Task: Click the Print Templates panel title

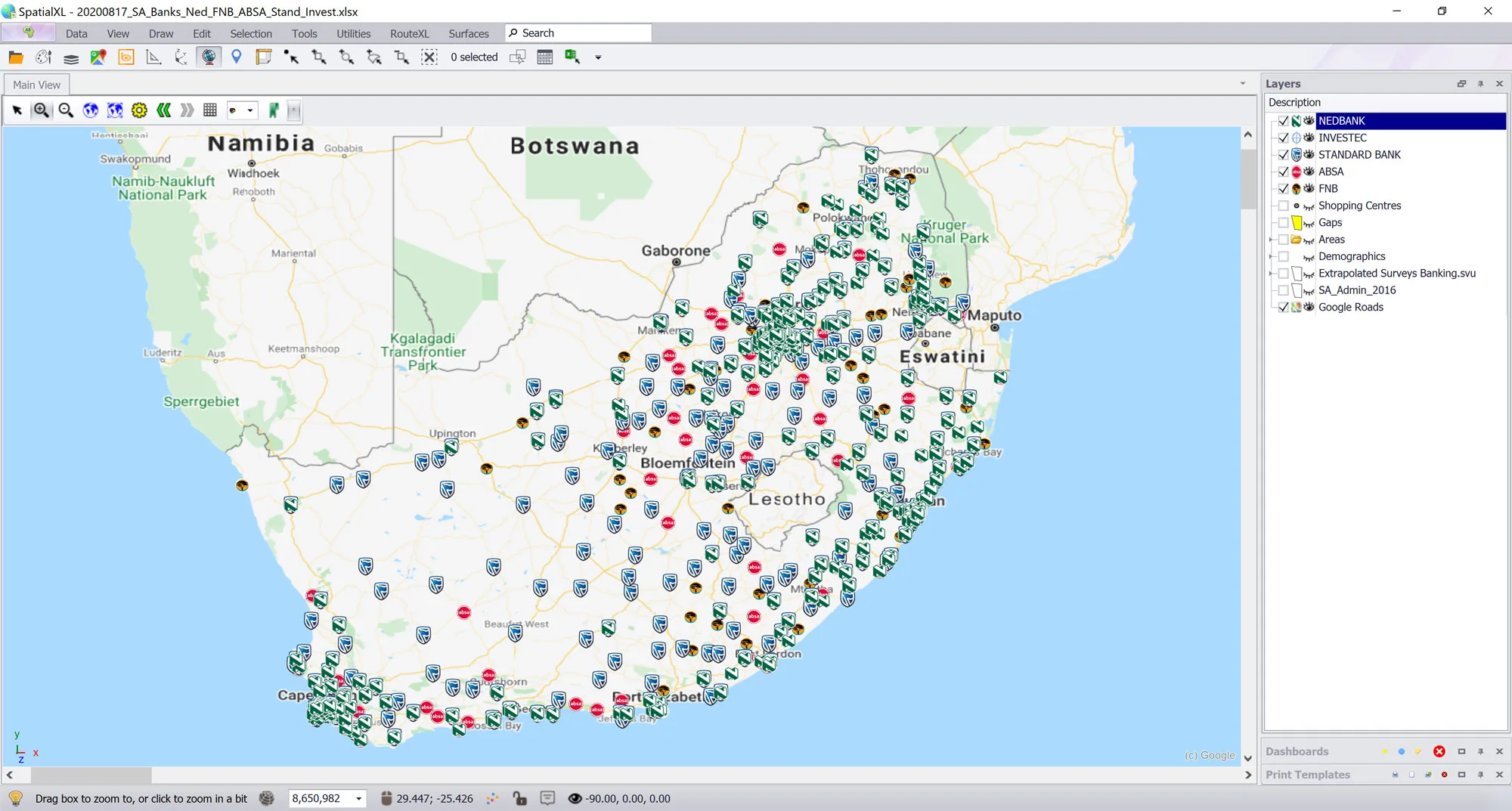Action: pos(1308,775)
